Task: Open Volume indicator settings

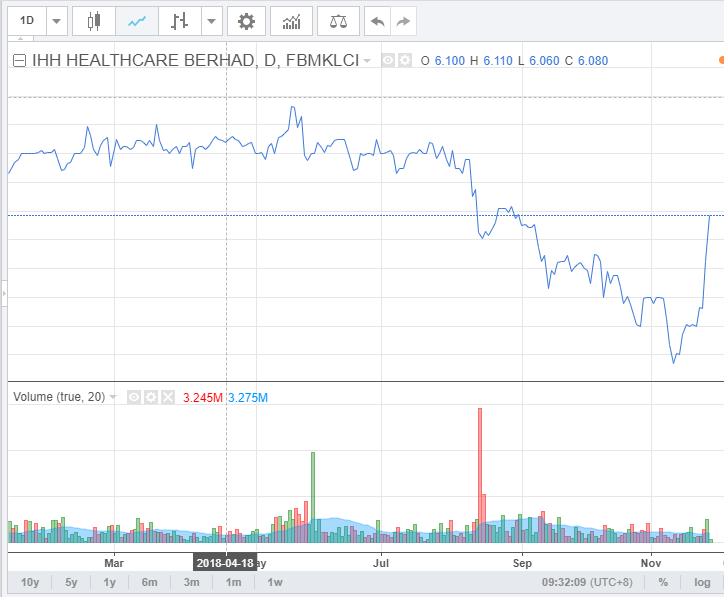Action: 151,397
